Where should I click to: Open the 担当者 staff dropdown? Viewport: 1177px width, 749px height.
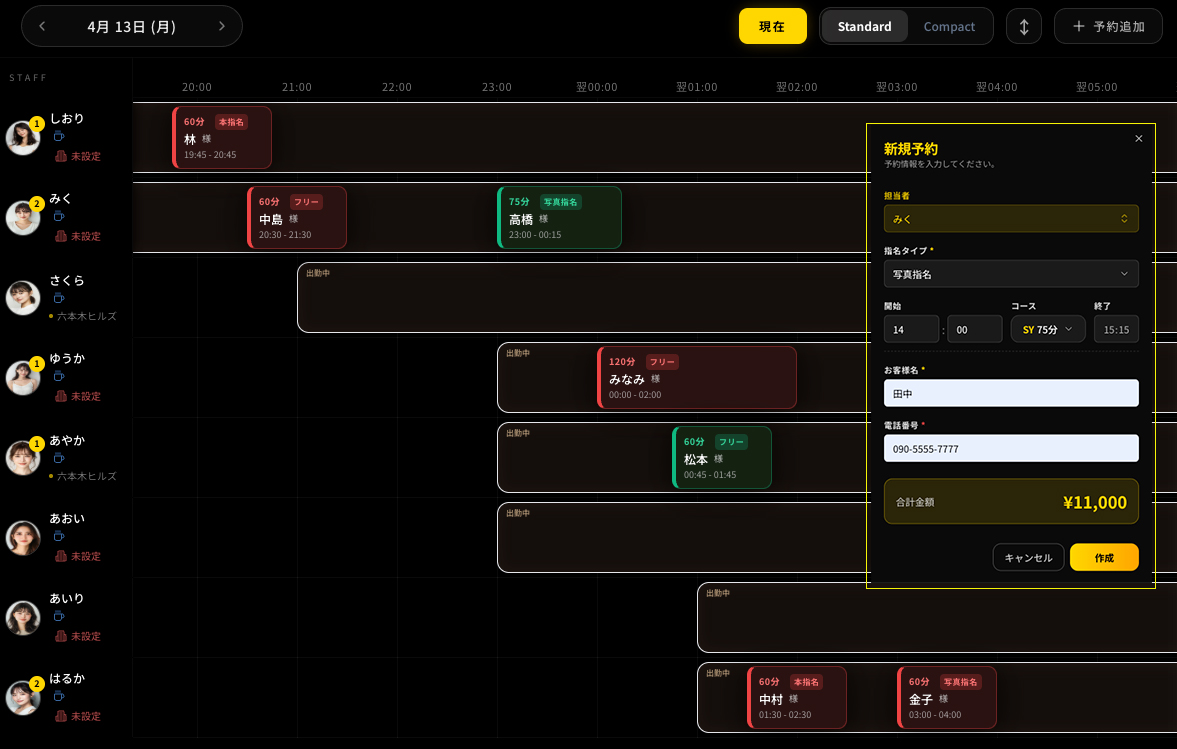click(1010, 218)
